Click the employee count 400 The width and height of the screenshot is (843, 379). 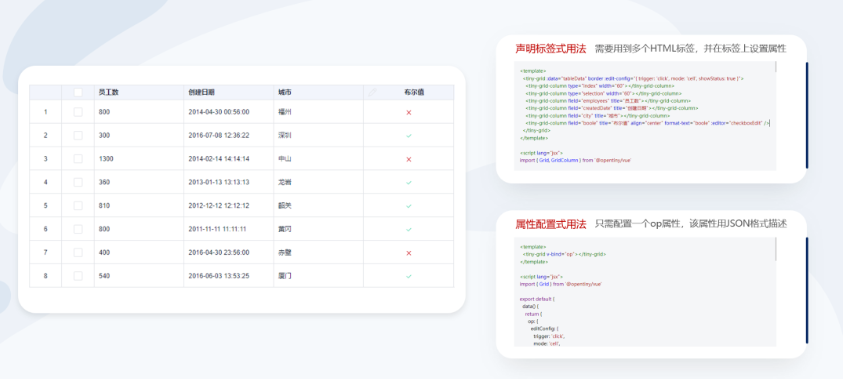click(104, 253)
